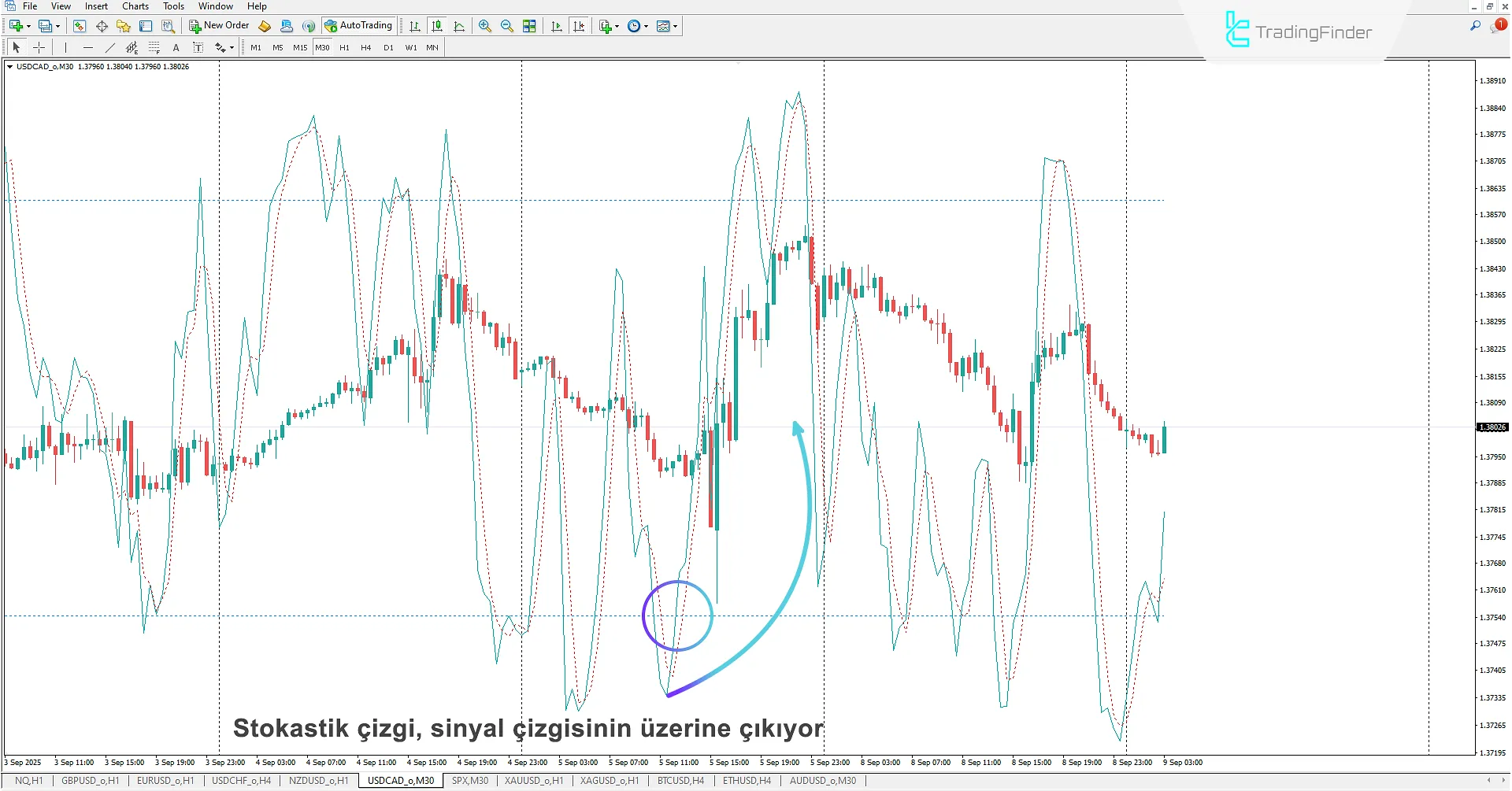The image size is (1512, 791).
Task: Expand the new chart dropdown arrow
Action: click(x=29, y=26)
